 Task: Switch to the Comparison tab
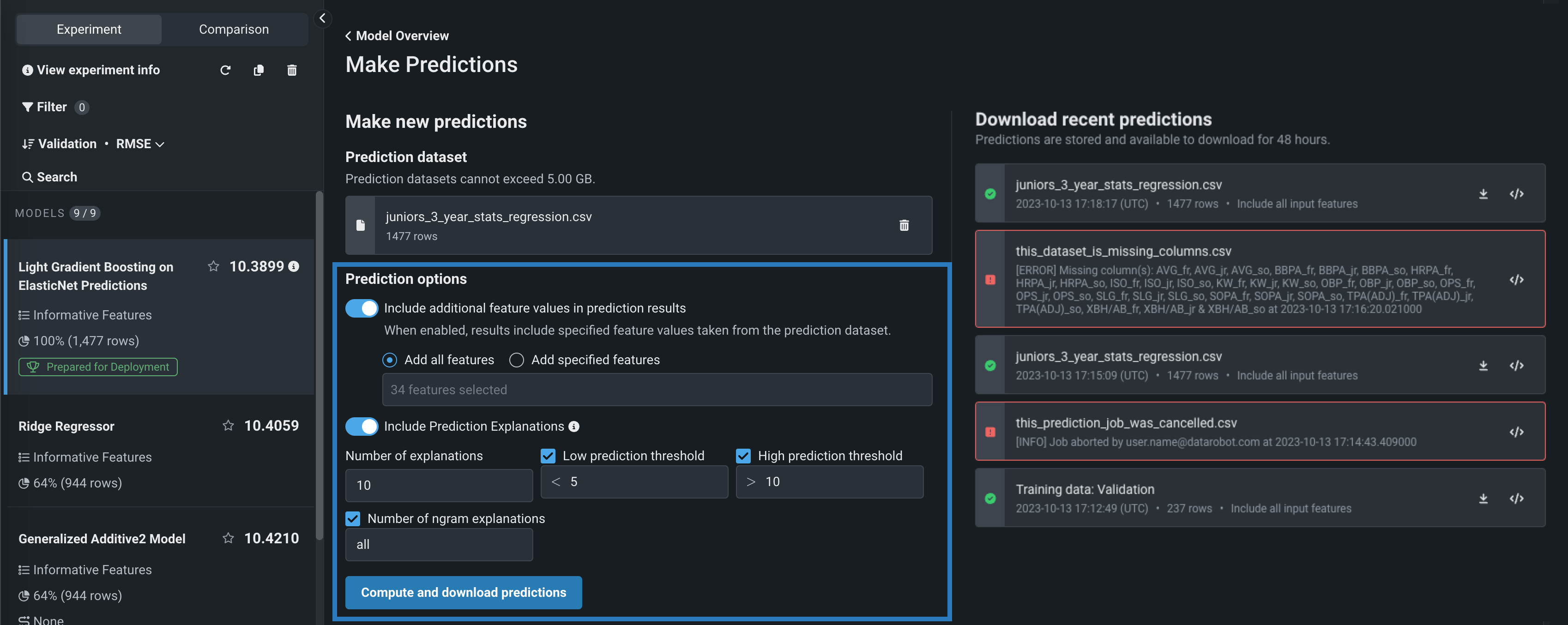pyautogui.click(x=234, y=29)
